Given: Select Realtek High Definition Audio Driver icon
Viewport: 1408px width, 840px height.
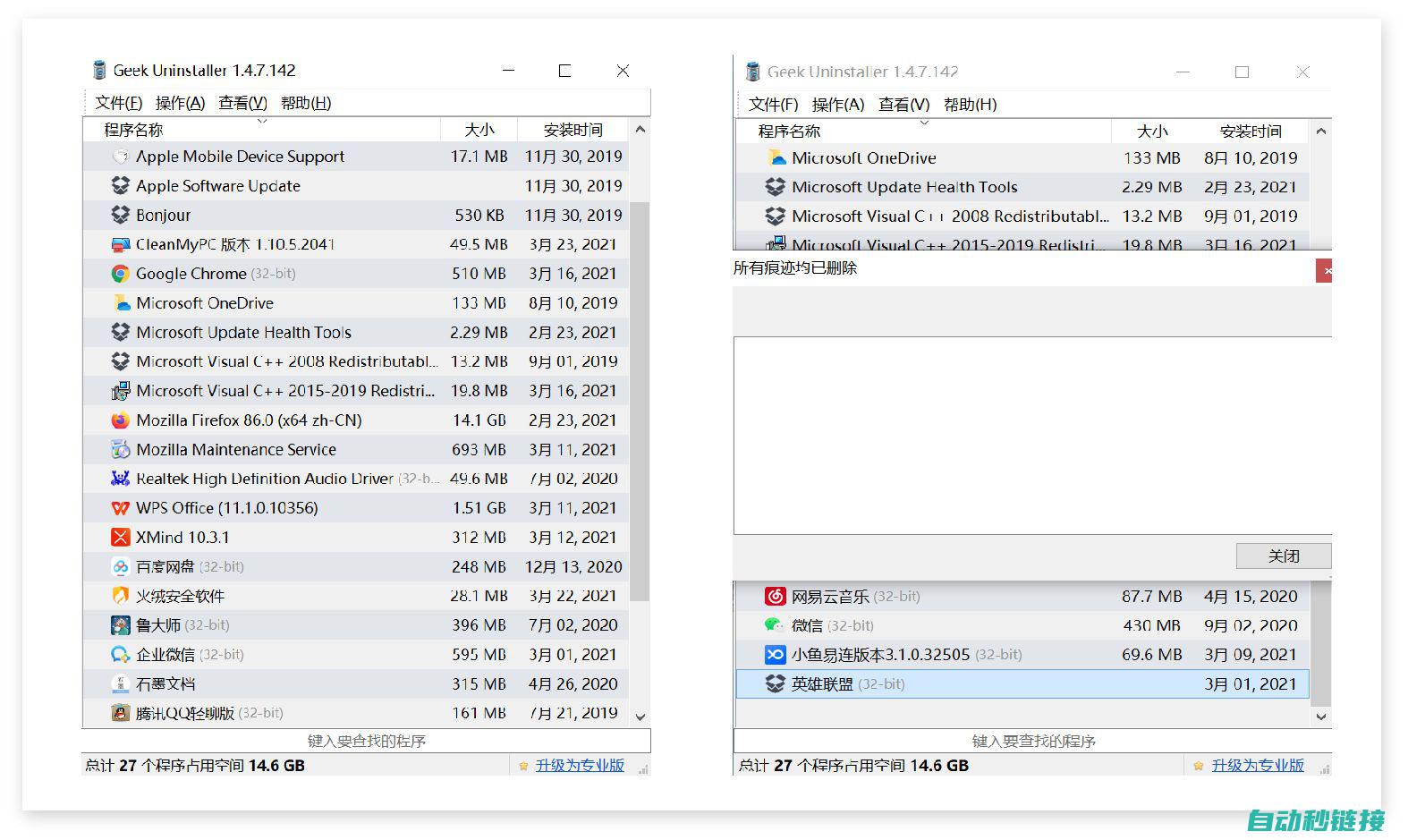Looking at the screenshot, I should pos(120,479).
